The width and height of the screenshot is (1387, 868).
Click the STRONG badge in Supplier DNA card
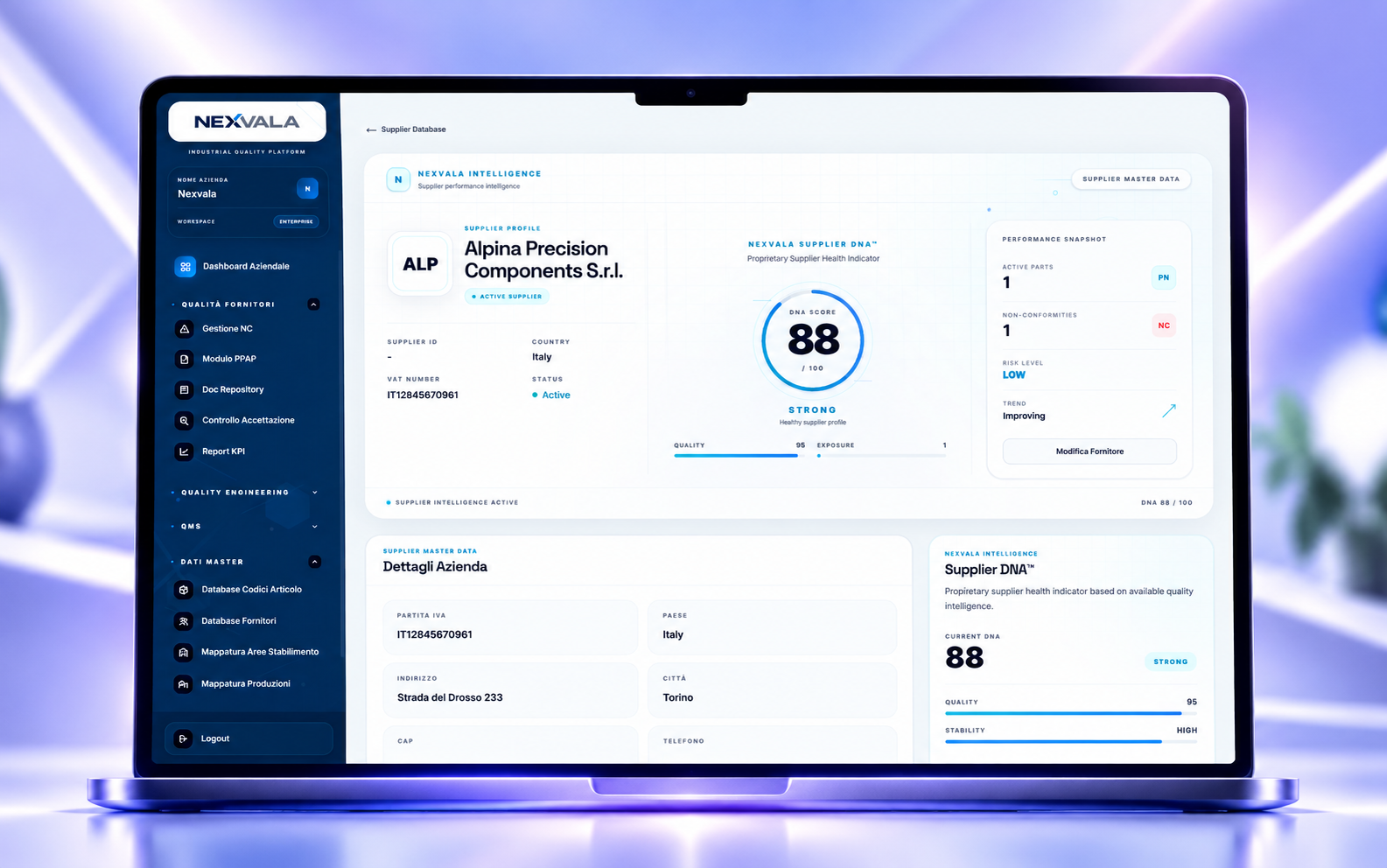pyautogui.click(x=1171, y=661)
